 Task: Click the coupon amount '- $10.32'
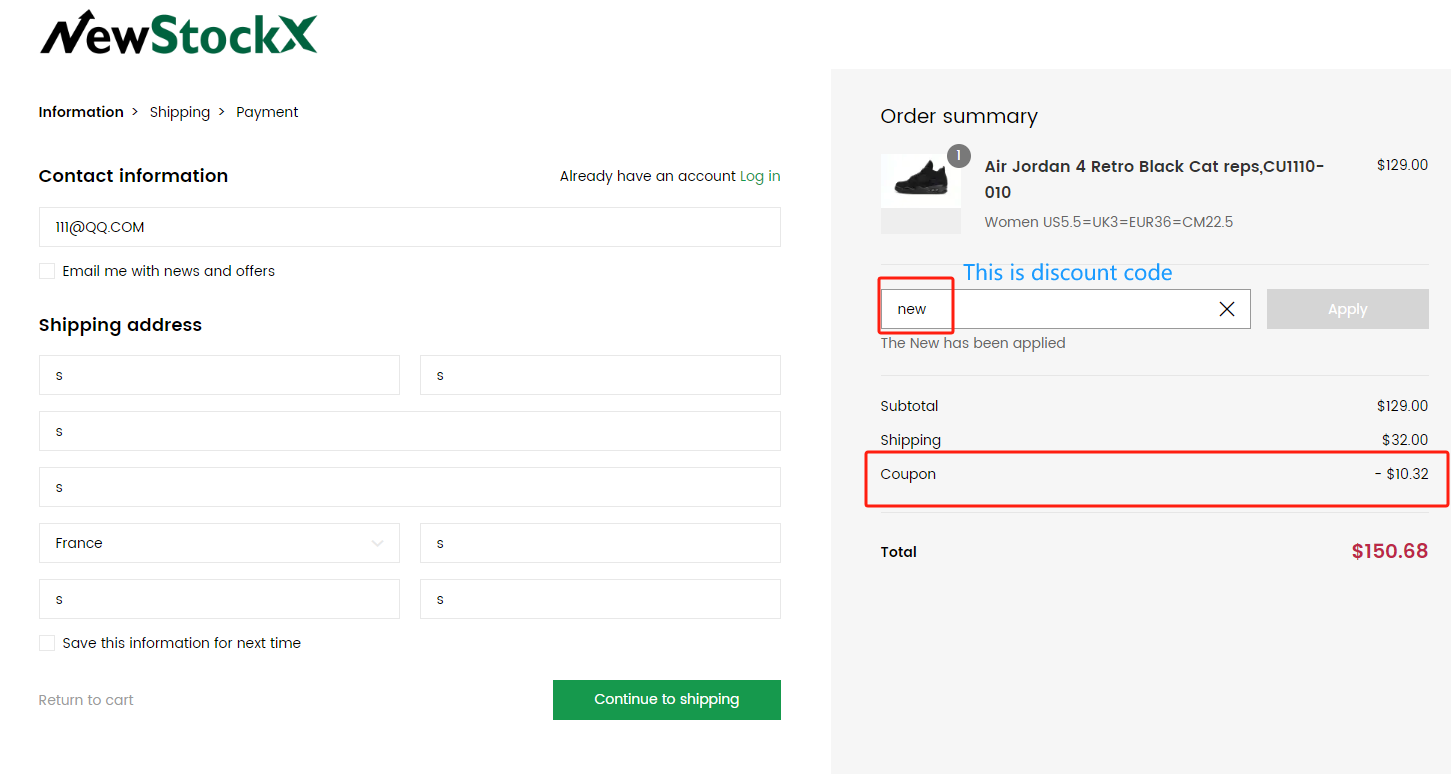[1402, 474]
